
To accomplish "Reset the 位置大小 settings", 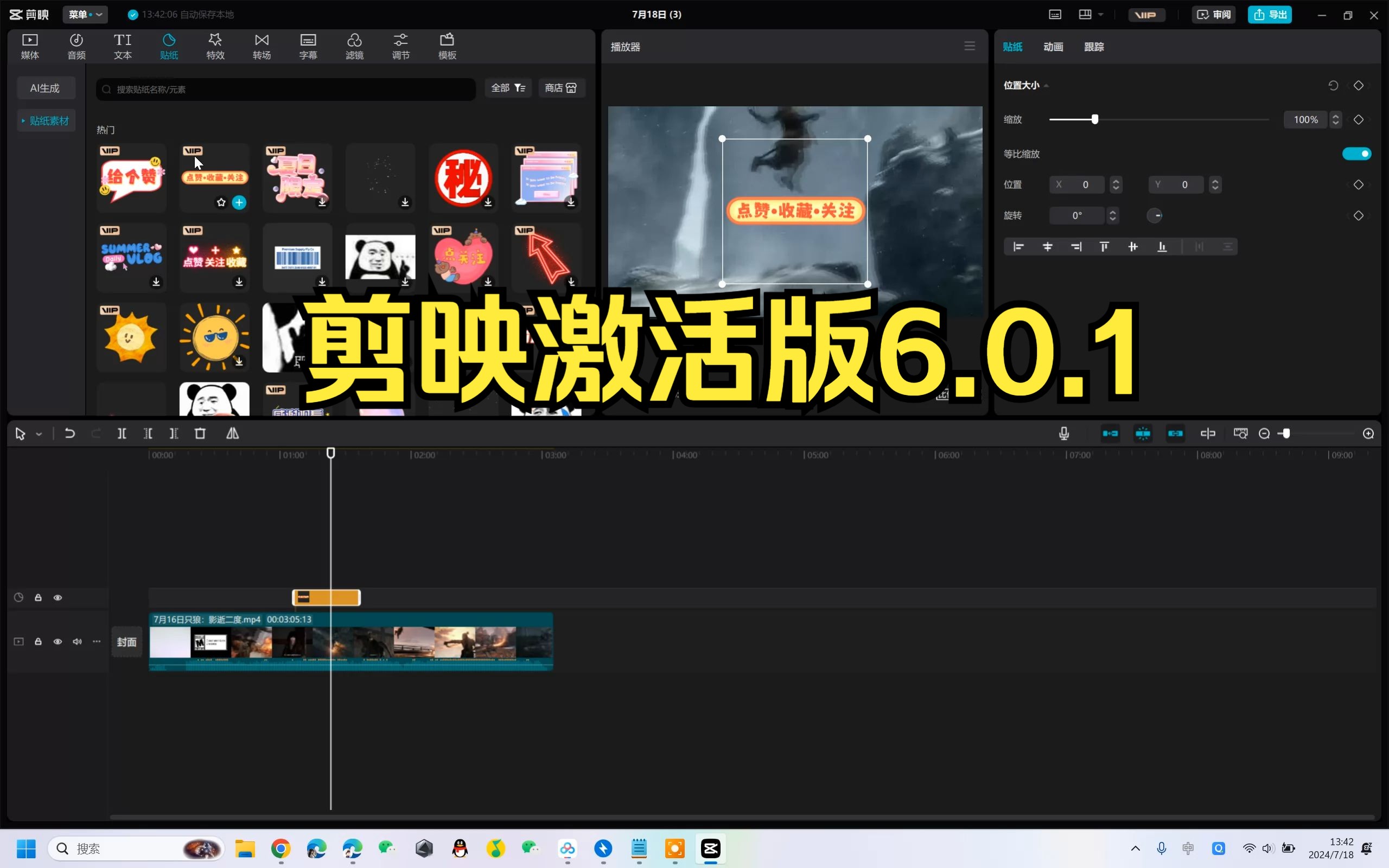I will click(1333, 85).
